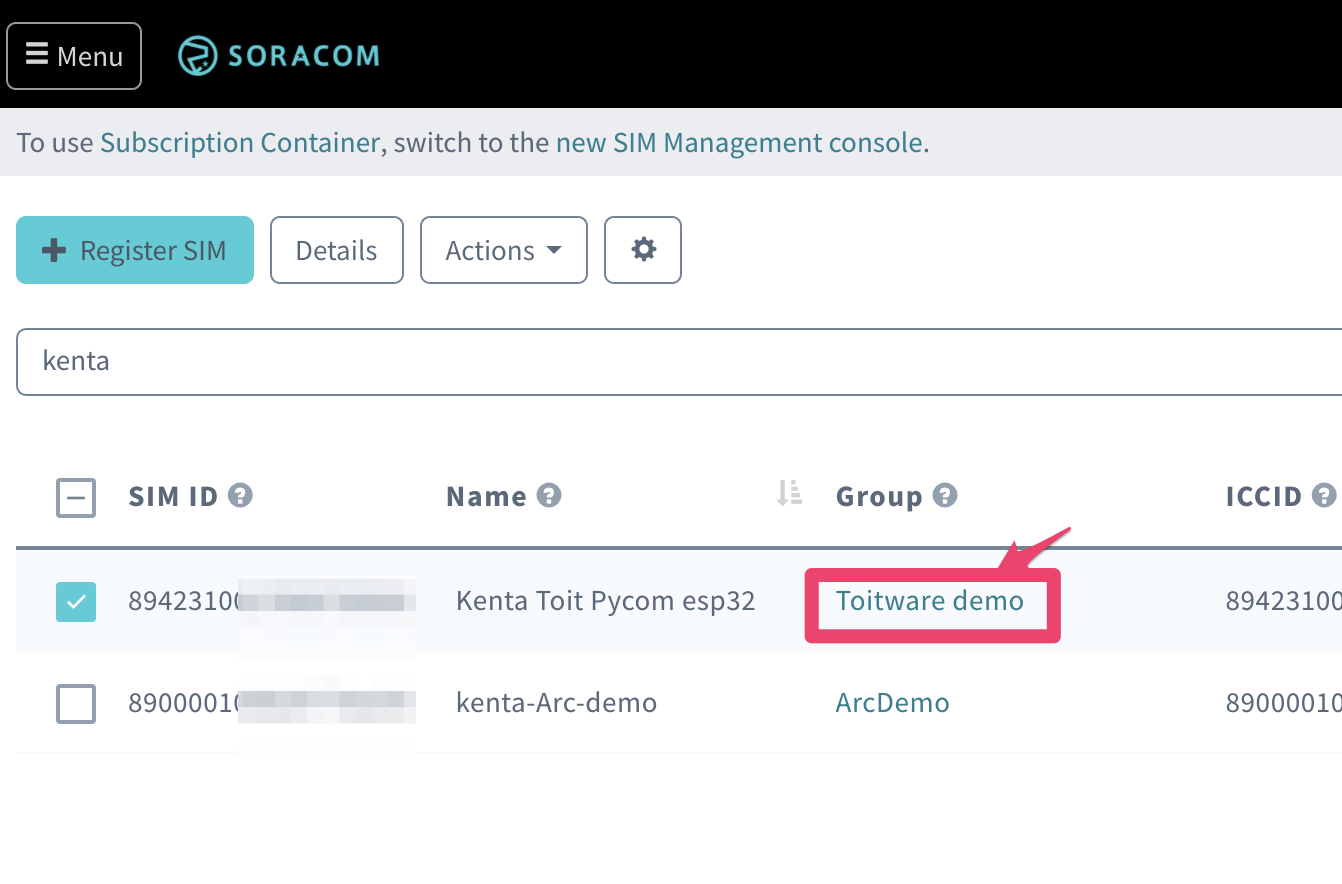Open the hamburger Menu button

[x=74, y=56]
